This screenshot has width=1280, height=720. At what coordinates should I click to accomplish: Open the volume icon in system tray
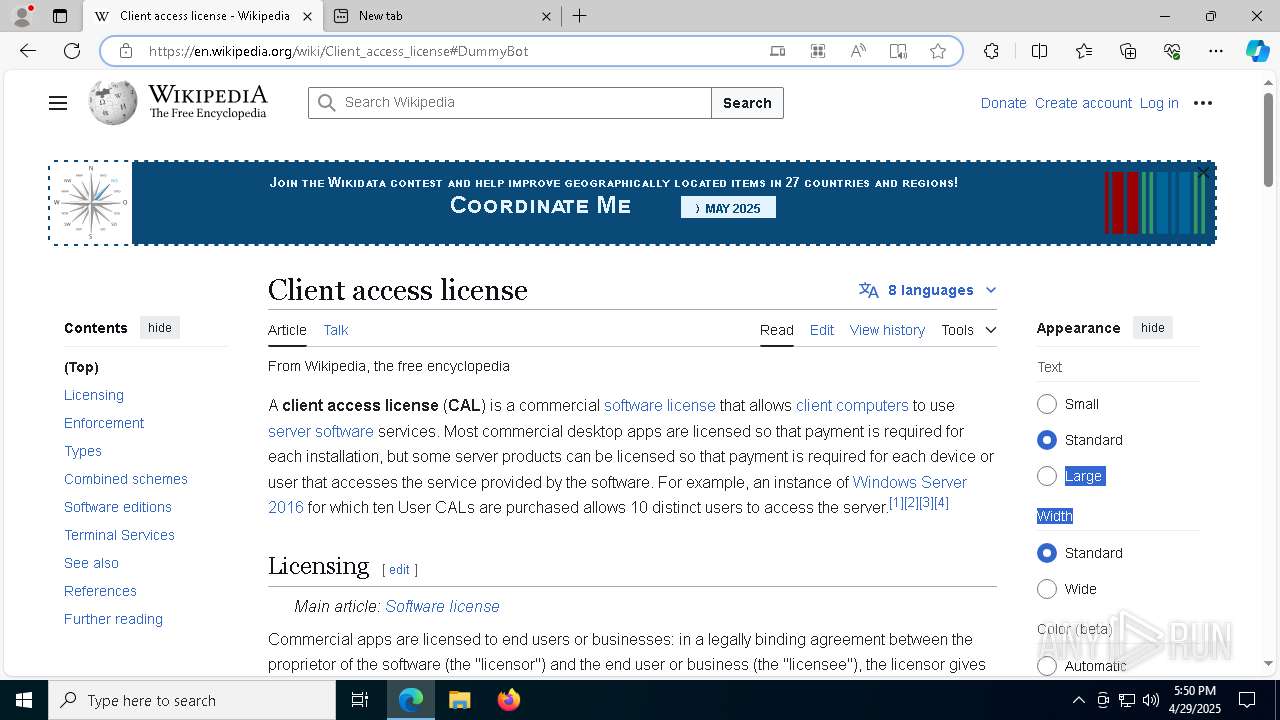tap(1150, 700)
